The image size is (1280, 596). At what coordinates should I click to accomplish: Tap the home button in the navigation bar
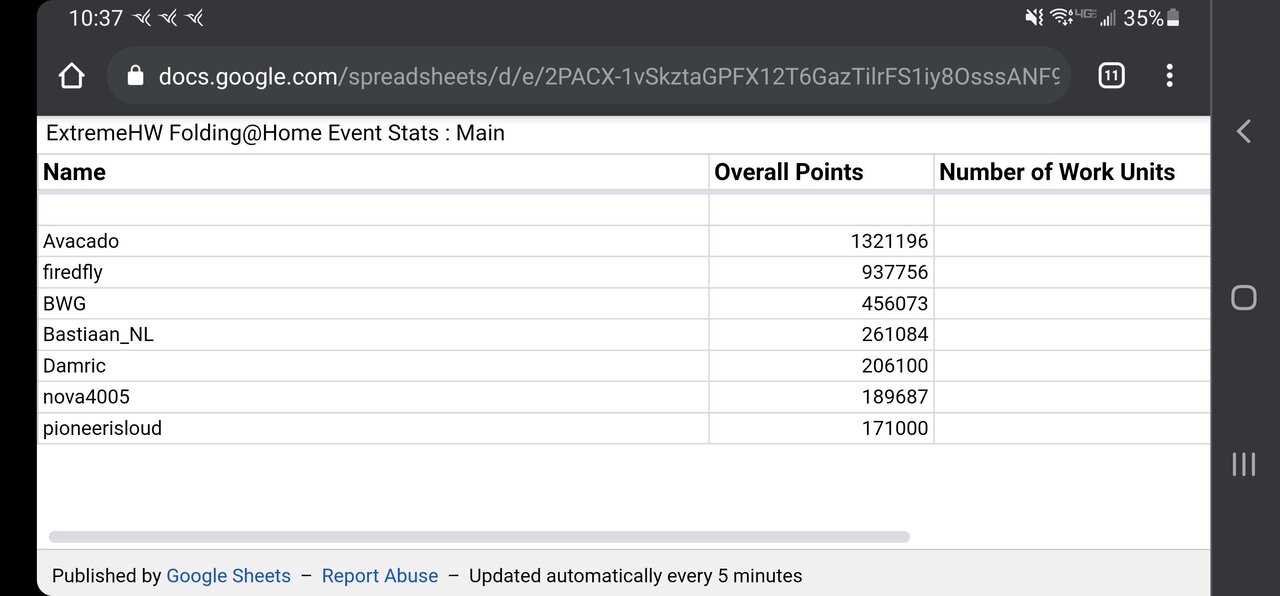[1242, 298]
